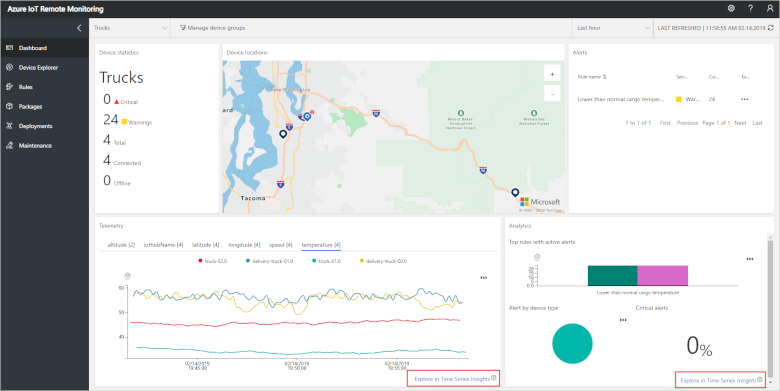Toggle truck-01.0 series in chart legend
The width and height of the screenshot is (780, 391).
326,261
